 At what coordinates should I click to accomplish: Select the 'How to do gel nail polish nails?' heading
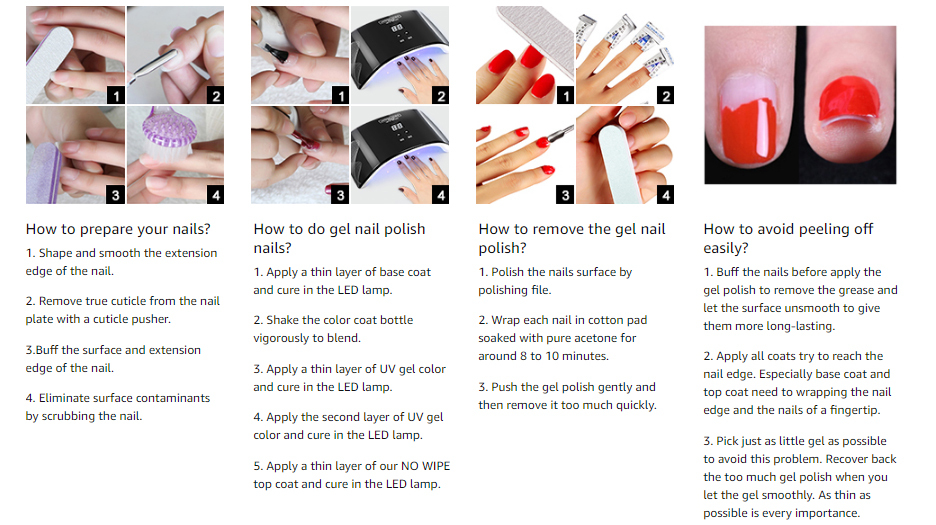point(339,238)
